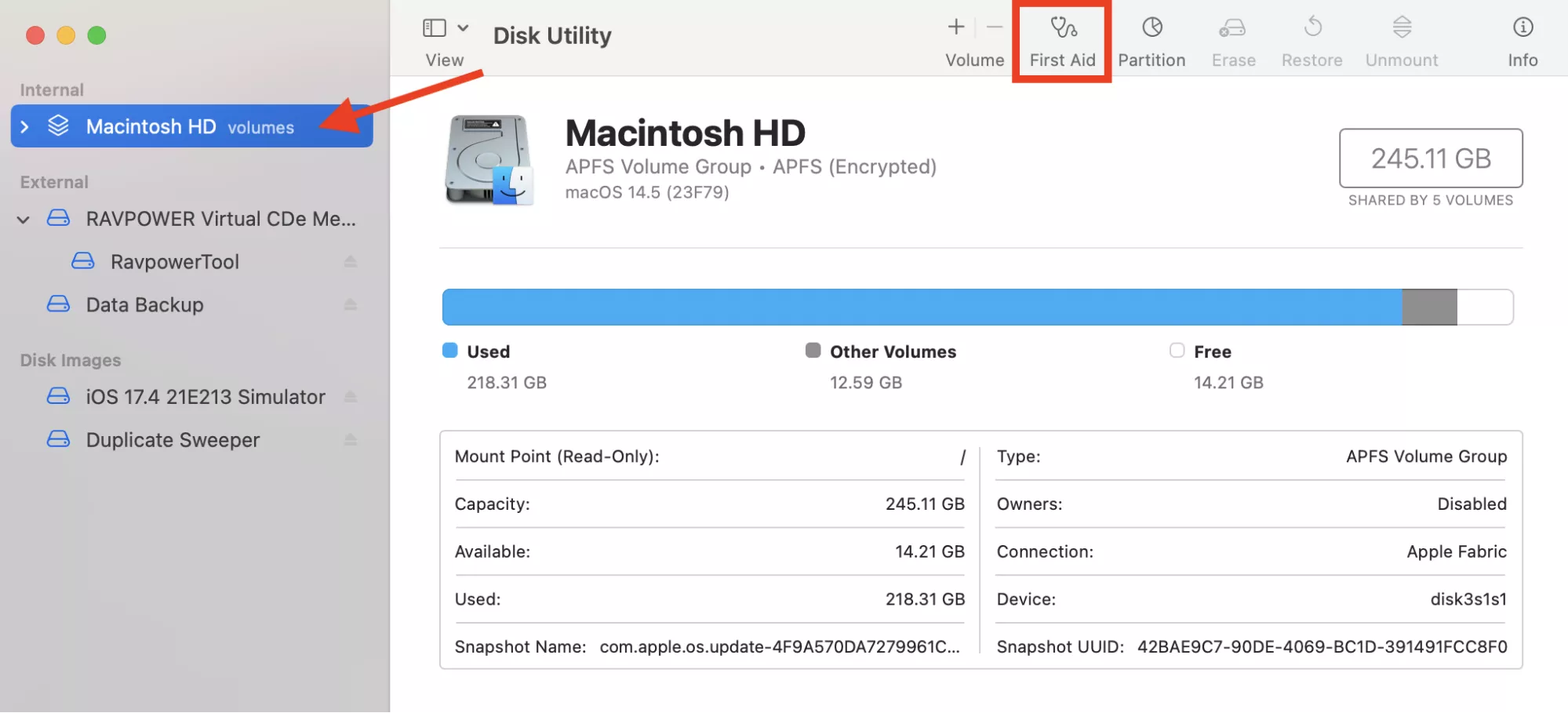
Task: Expand Macintosh HD to show volumes
Action: pos(26,126)
